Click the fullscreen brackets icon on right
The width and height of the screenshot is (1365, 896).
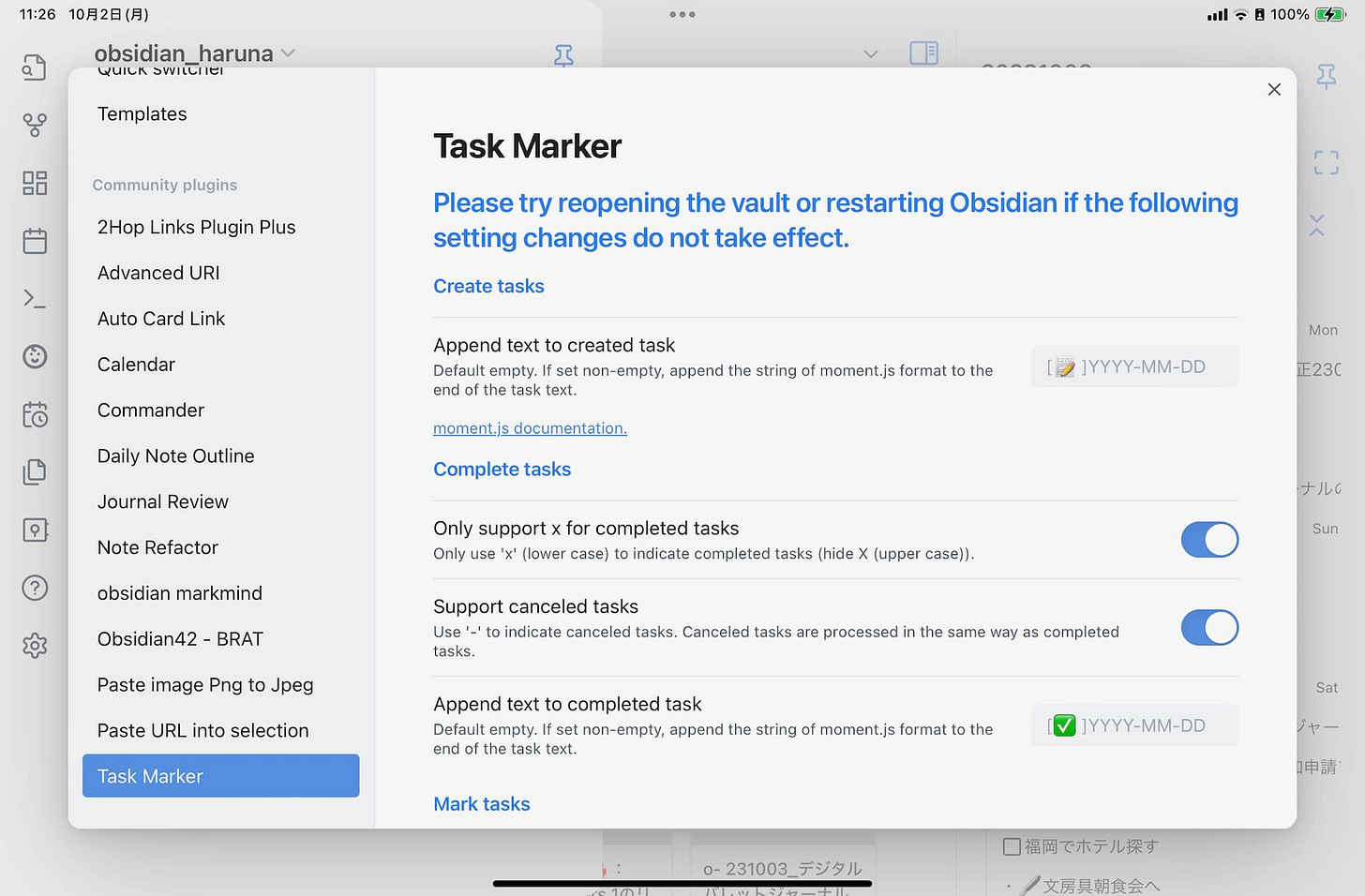coord(1327,163)
